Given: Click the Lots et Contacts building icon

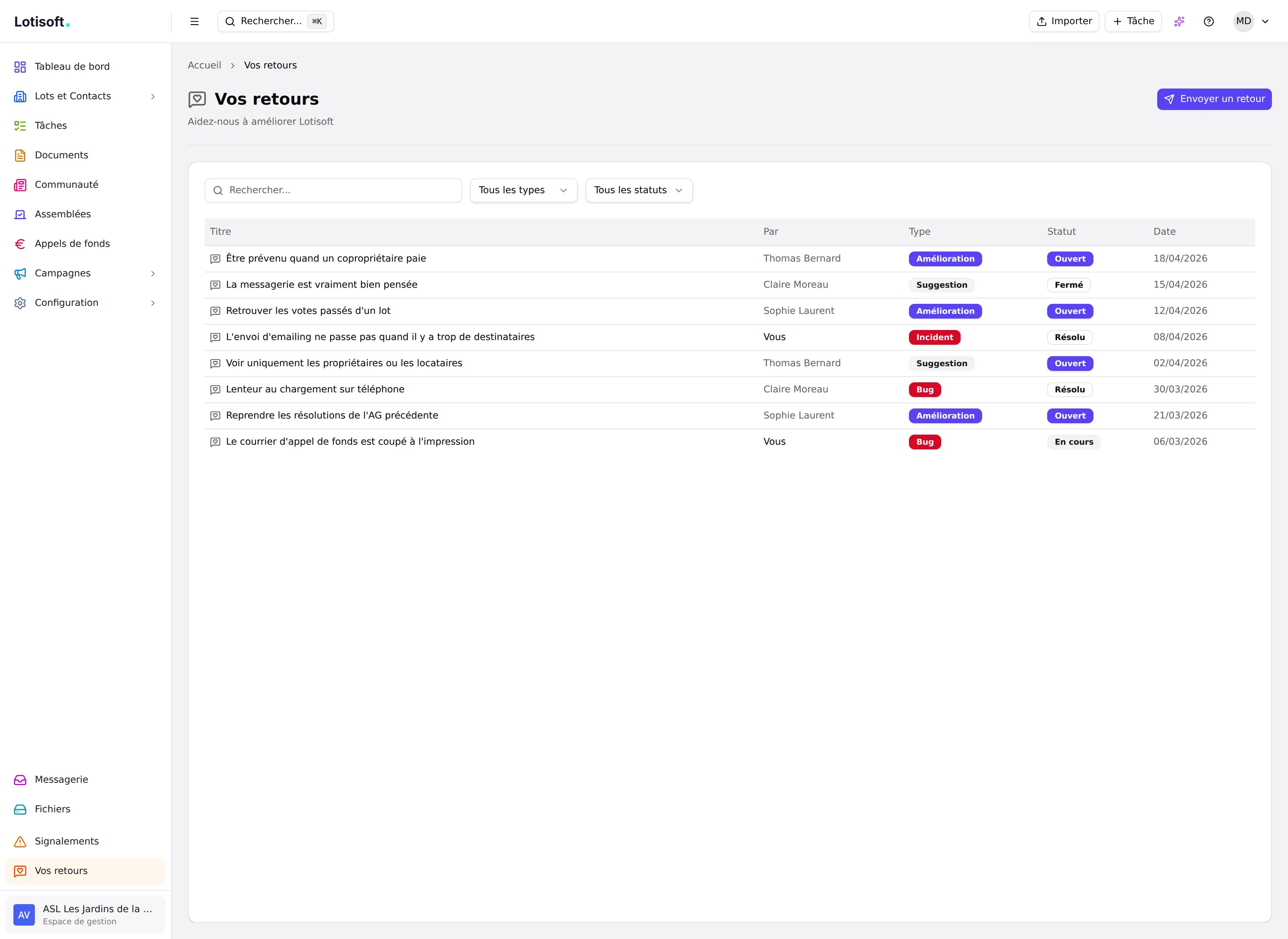Looking at the screenshot, I should click(20, 96).
